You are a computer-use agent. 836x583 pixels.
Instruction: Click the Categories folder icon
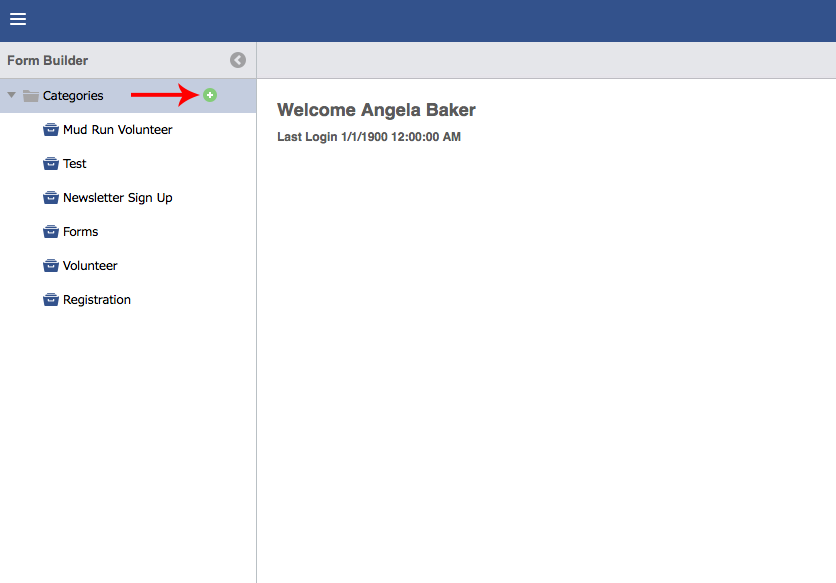click(x=31, y=96)
